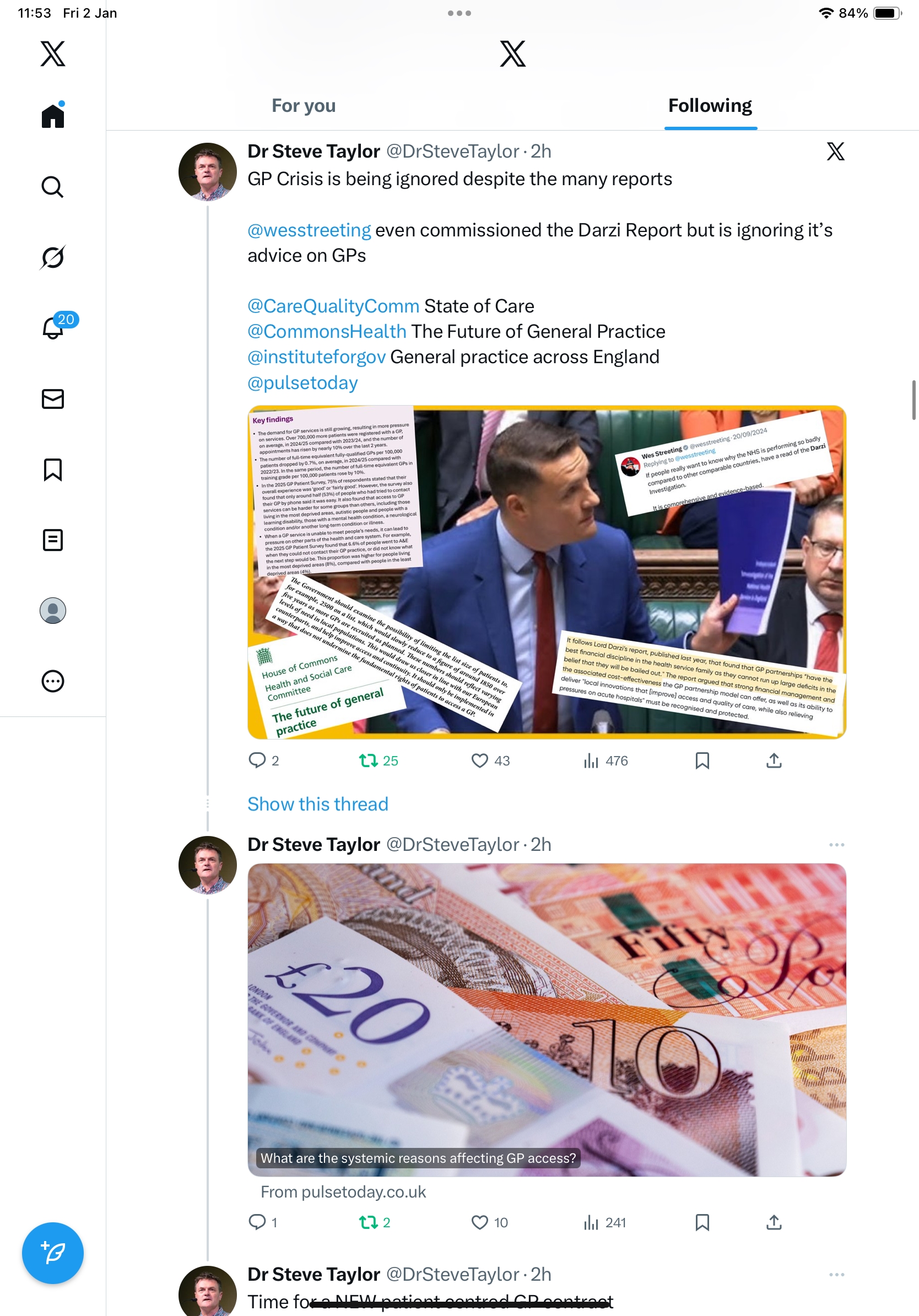The height and width of the screenshot is (1316, 919).
Task: Open three-dot menu on NEW patient contract post
Action: click(x=836, y=1275)
